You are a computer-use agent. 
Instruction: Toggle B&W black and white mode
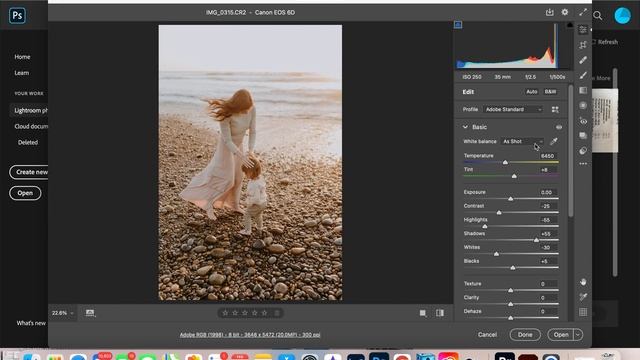pyautogui.click(x=550, y=92)
